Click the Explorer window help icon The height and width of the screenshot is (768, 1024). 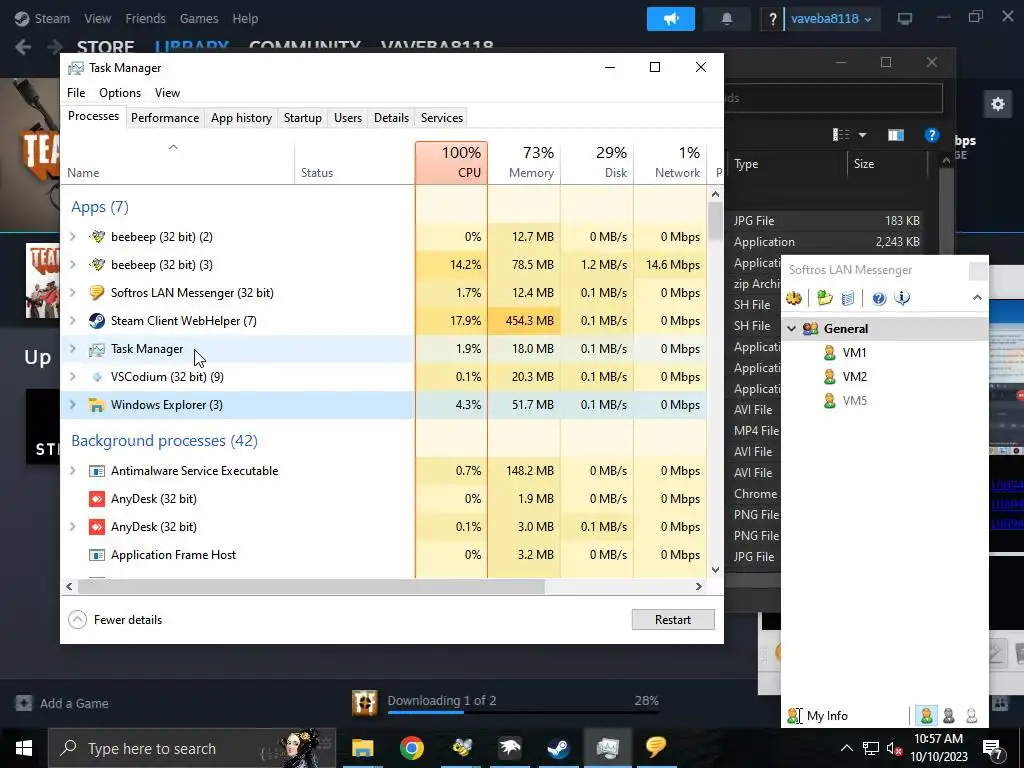coord(931,135)
